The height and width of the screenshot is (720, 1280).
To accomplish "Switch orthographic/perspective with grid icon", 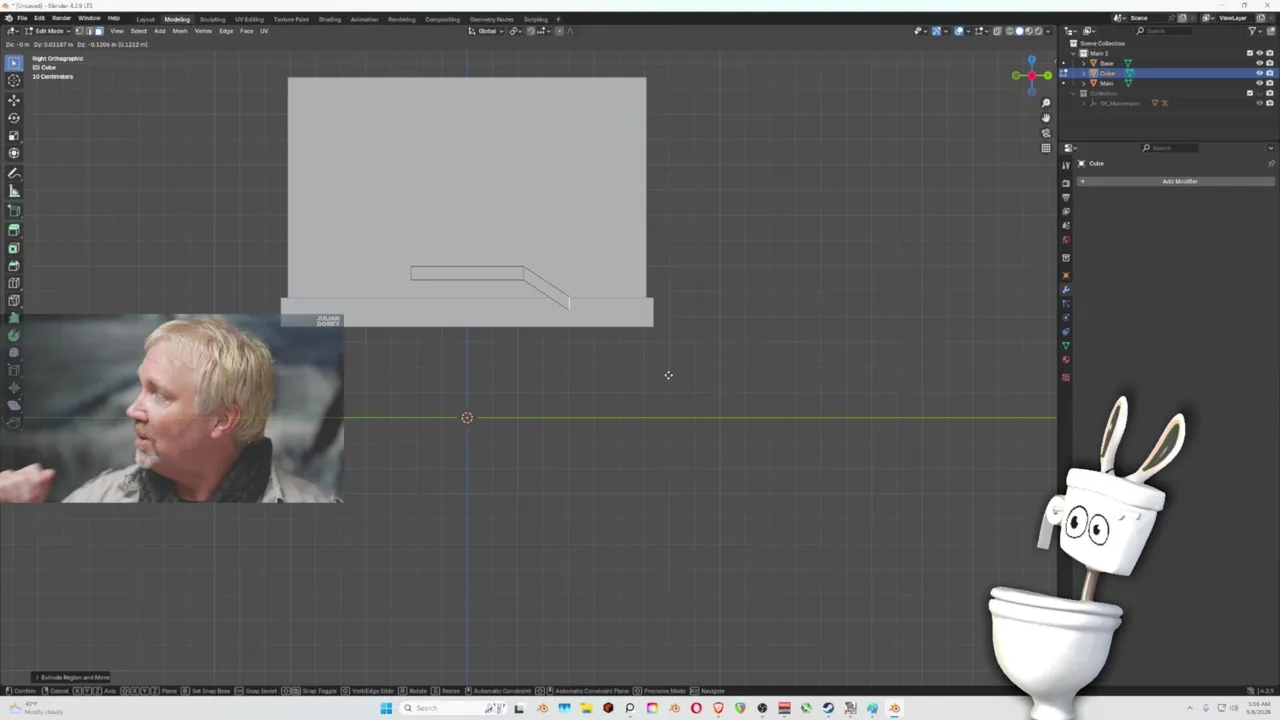I will point(1046,148).
